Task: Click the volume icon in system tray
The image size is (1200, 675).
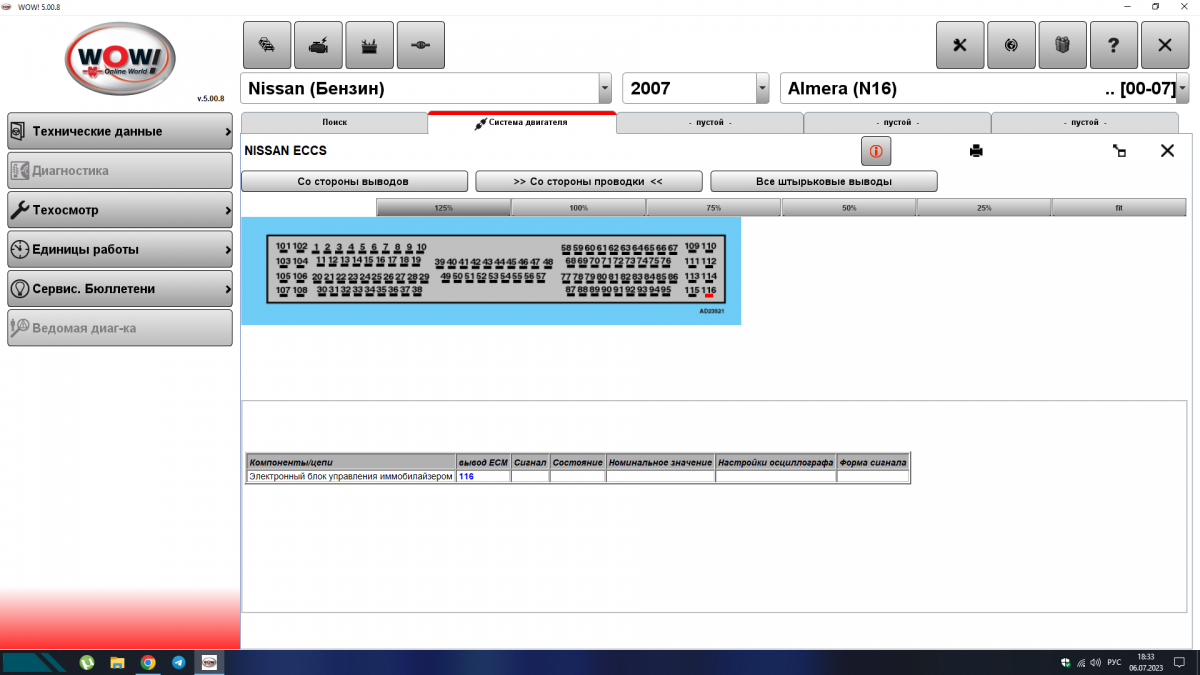Action: pos(1096,662)
